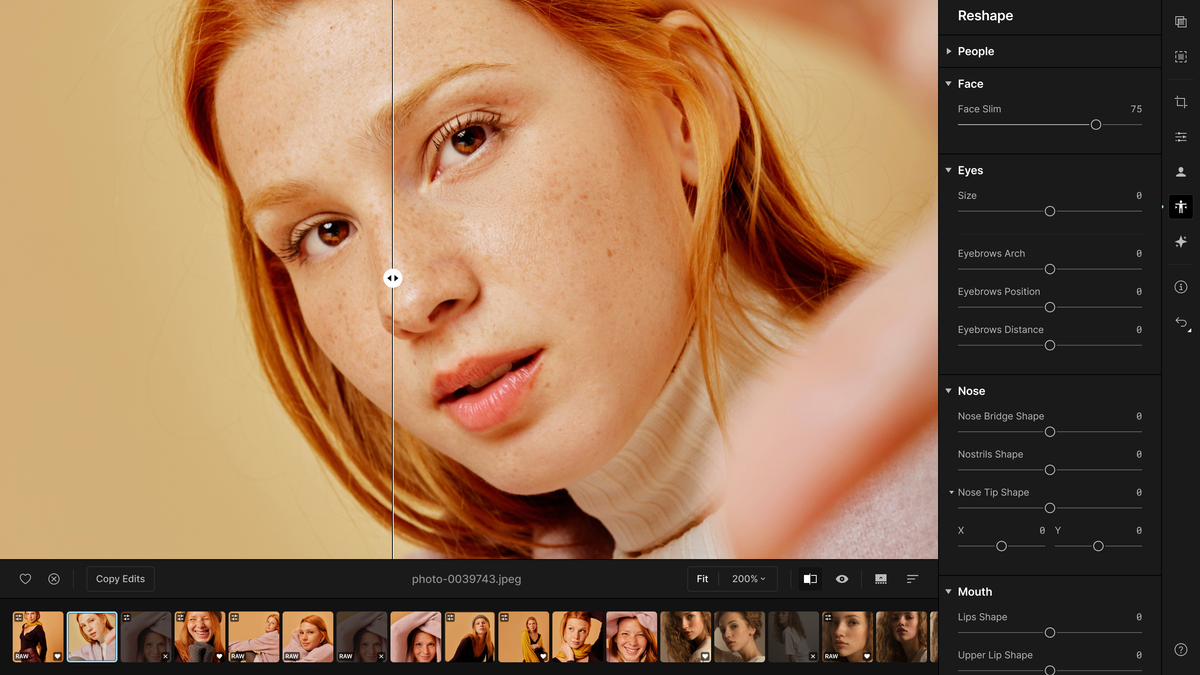This screenshot has width=1200, height=675.
Task: Click the help question mark icon
Action: pyautogui.click(x=1181, y=650)
